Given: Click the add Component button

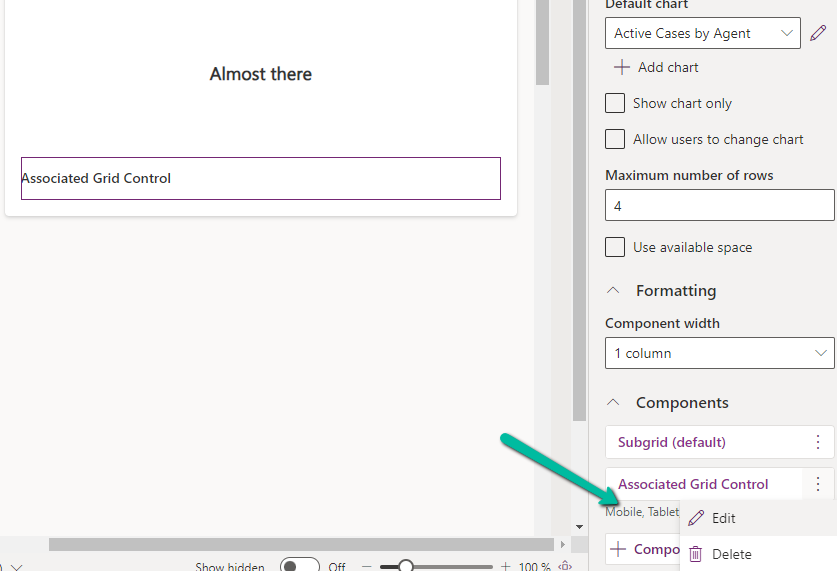Looking at the screenshot, I should click(643, 549).
